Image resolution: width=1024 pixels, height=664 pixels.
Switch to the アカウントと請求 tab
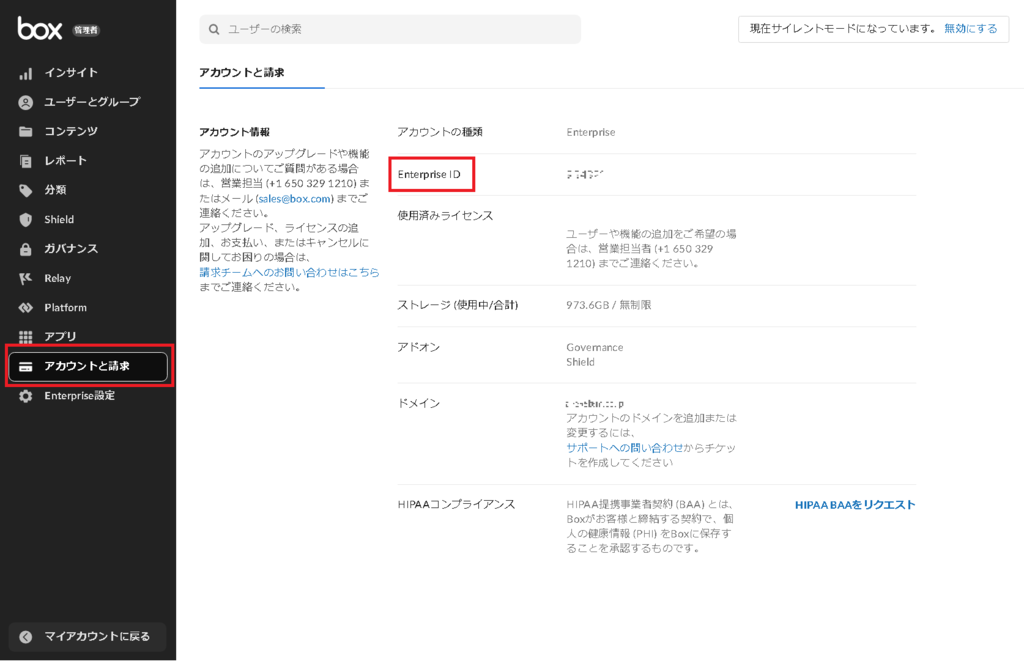click(242, 72)
